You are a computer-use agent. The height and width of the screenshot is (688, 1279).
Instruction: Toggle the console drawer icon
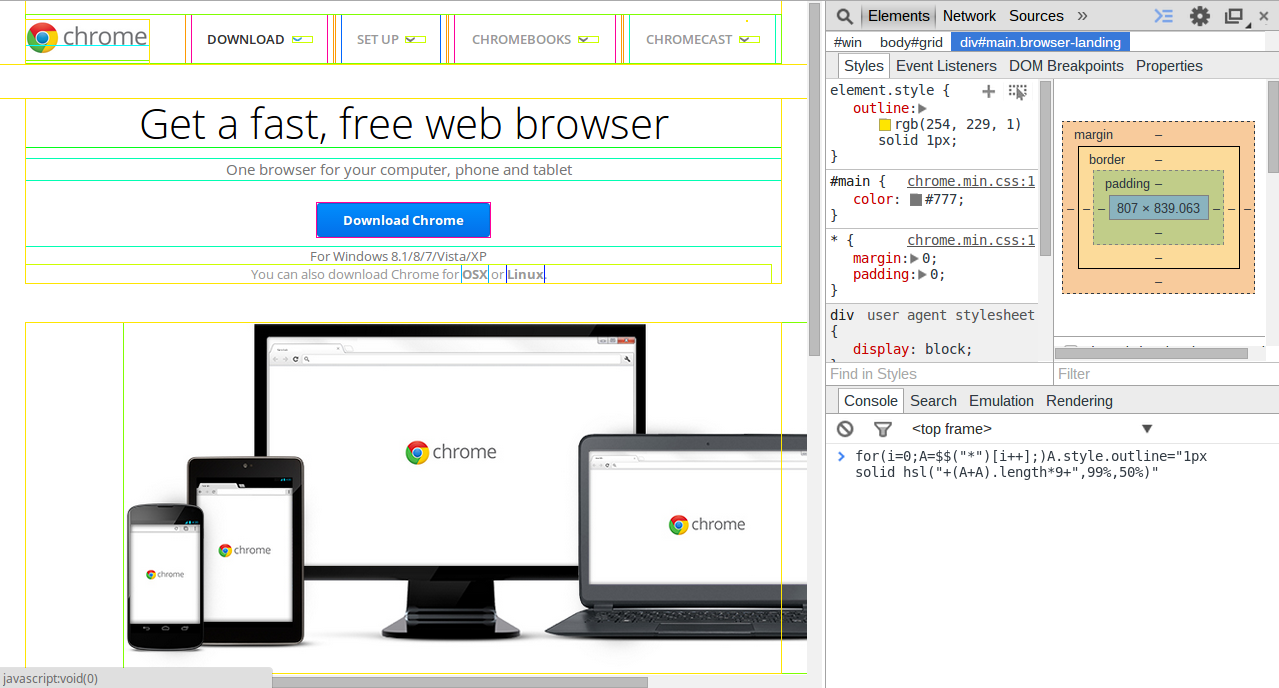pyautogui.click(x=1163, y=16)
